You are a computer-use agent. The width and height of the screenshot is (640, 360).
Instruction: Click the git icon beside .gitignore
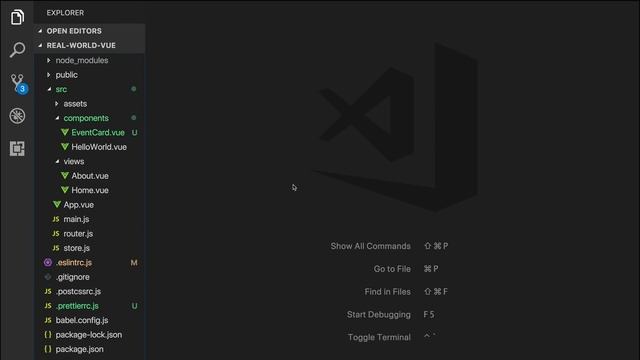click(x=48, y=277)
